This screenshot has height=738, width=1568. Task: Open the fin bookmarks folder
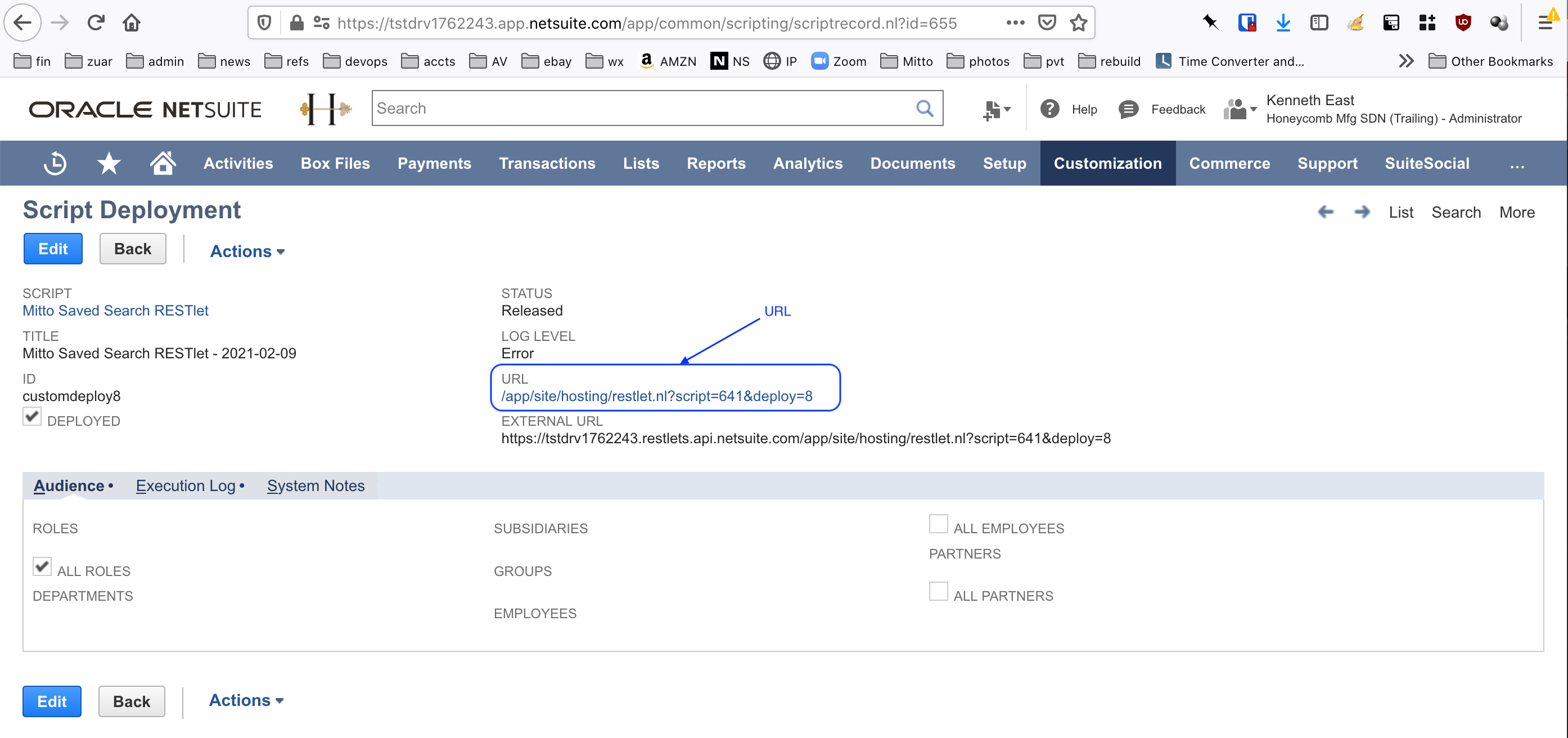point(32,61)
